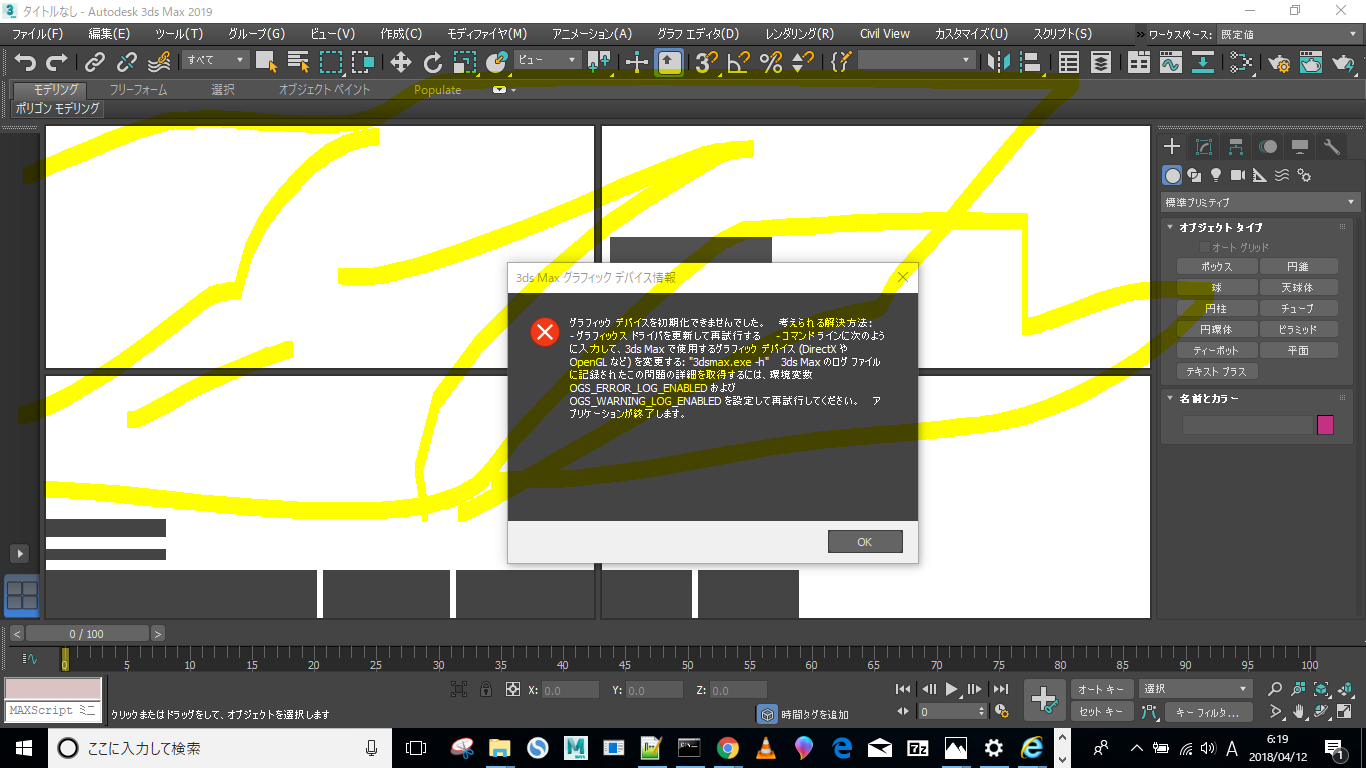Click the Align tool icon

1030,62
